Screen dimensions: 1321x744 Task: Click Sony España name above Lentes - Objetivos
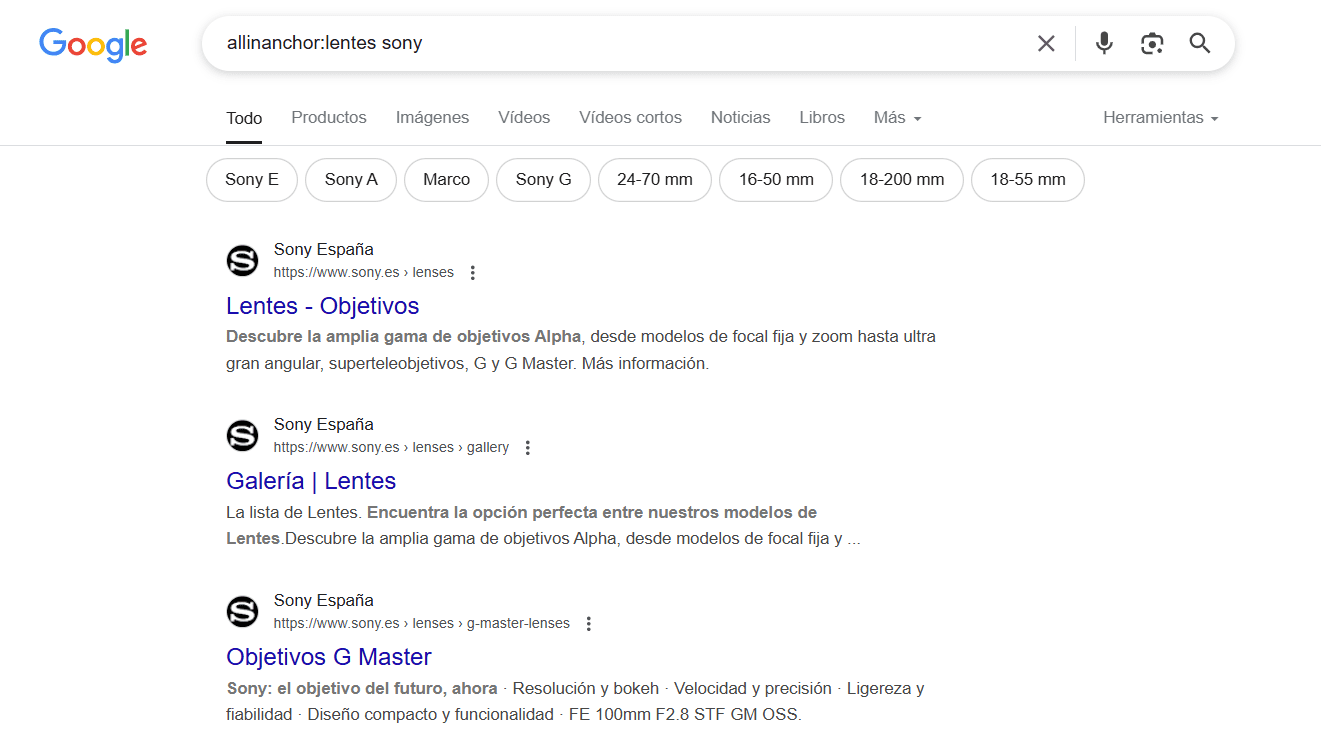[x=323, y=250]
